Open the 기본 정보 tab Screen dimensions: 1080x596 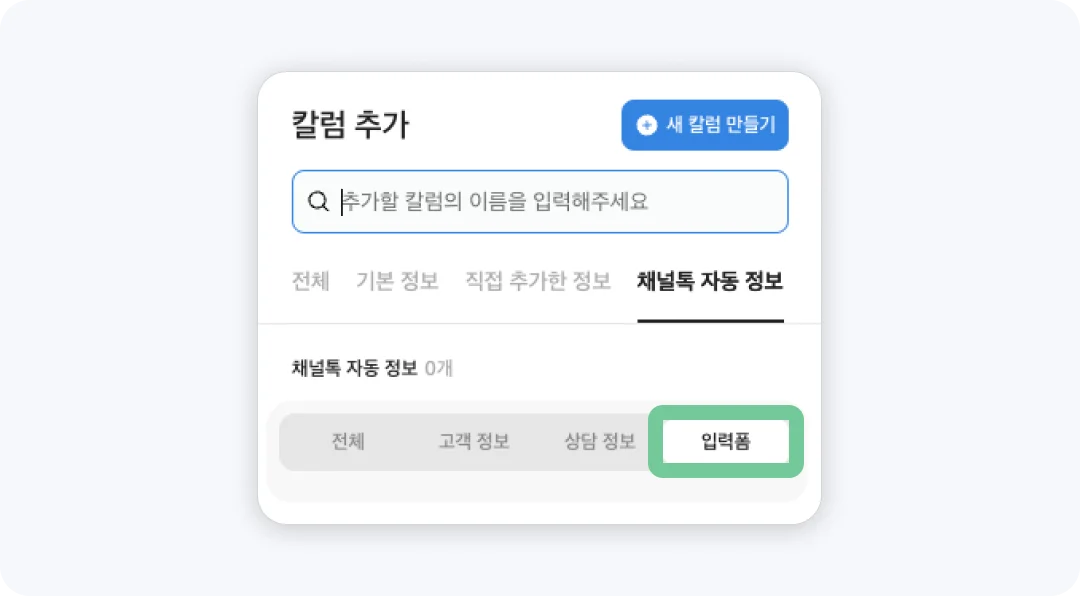coord(397,281)
